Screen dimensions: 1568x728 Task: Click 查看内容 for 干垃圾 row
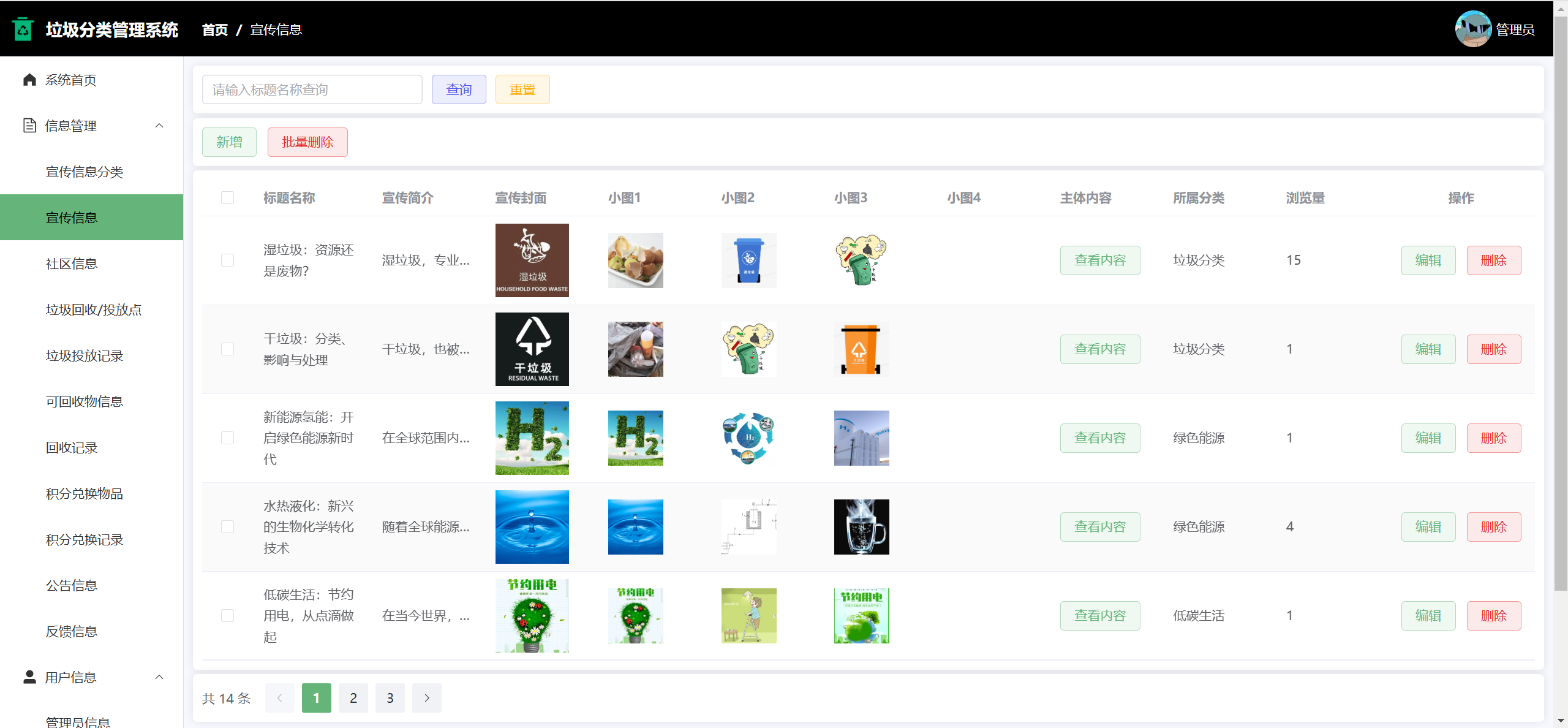point(1099,349)
